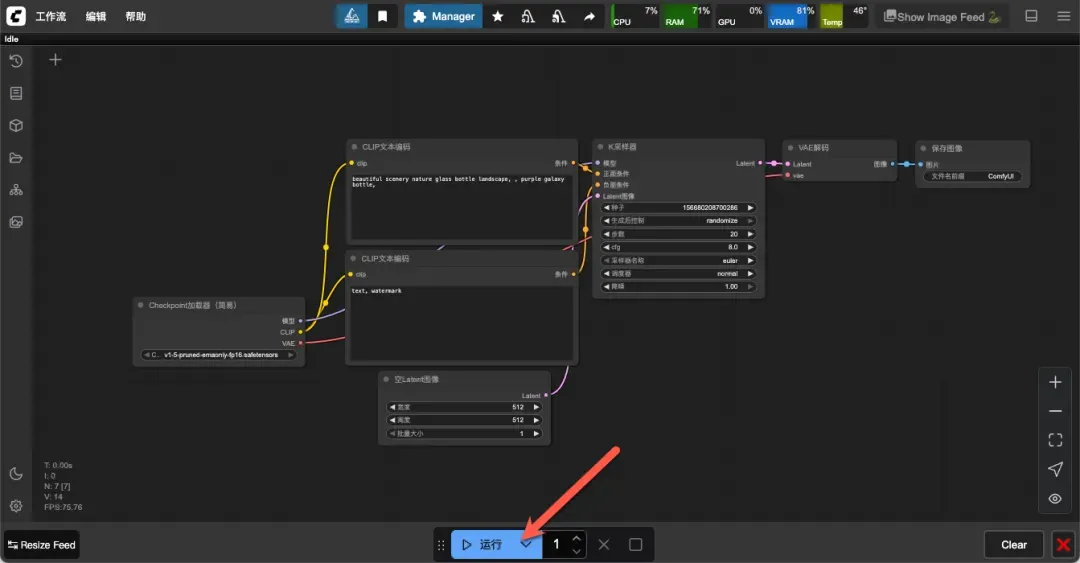The image size is (1080, 563).
Task: Click the paper plane navigation icon
Action: click(1055, 469)
